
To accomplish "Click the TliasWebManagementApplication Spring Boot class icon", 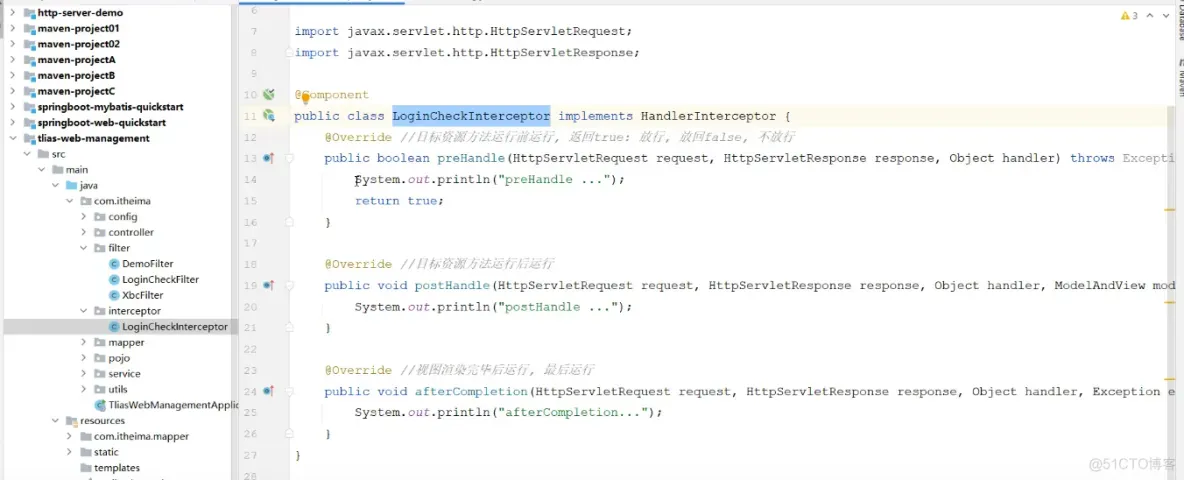I will 100,405.
